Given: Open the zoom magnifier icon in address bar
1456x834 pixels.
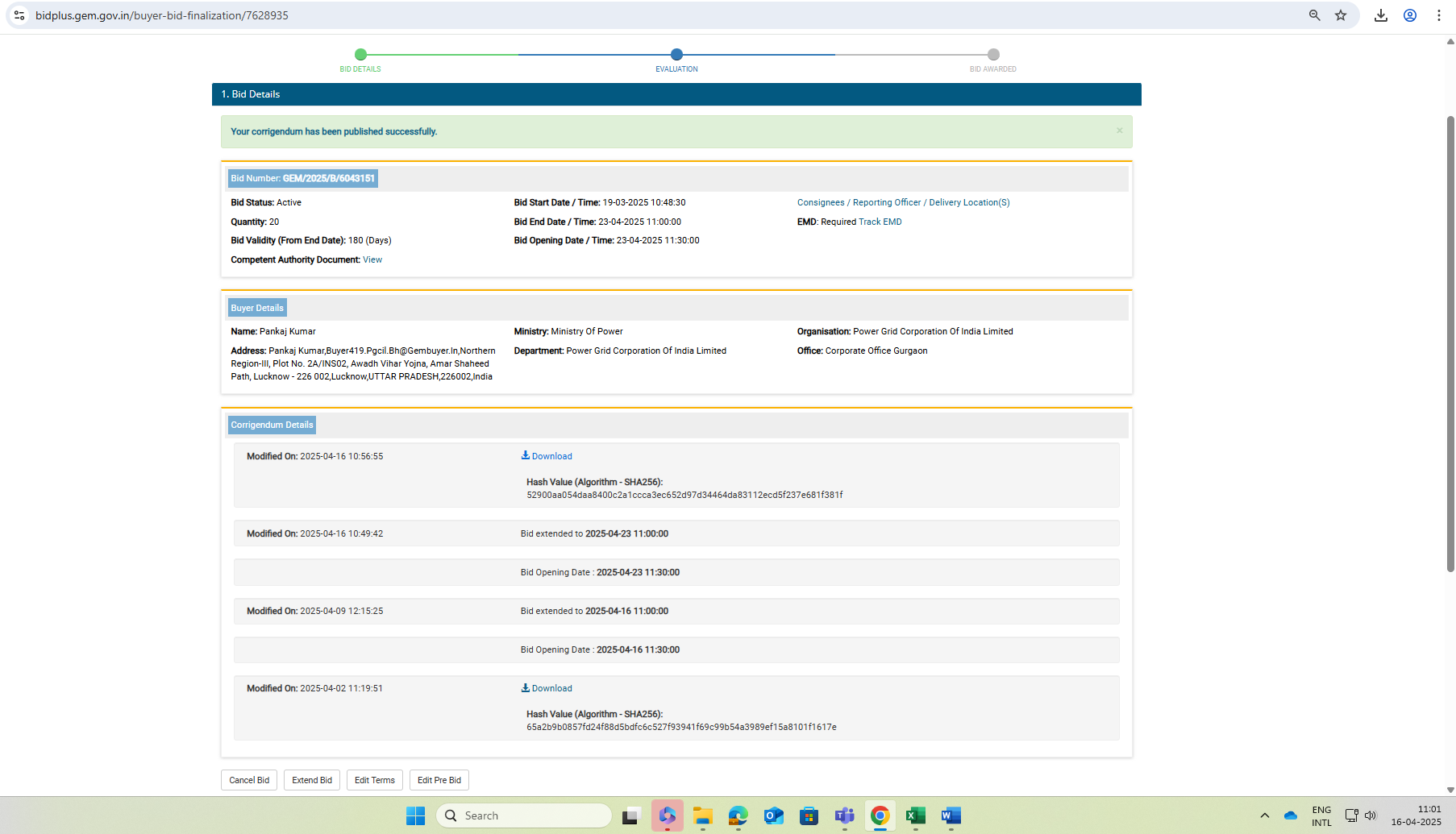Looking at the screenshot, I should 1315,15.
